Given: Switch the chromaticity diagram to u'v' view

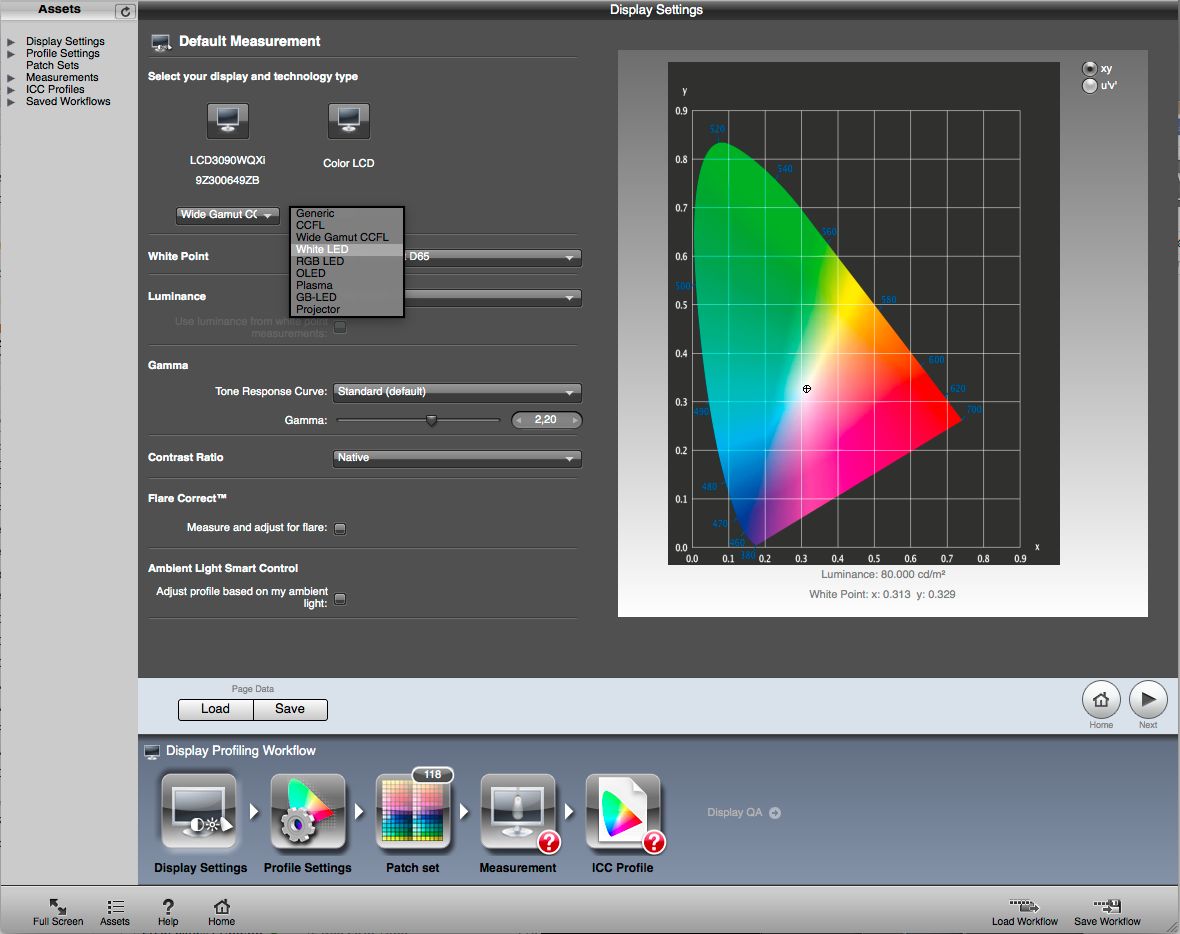Looking at the screenshot, I should click(x=1089, y=85).
